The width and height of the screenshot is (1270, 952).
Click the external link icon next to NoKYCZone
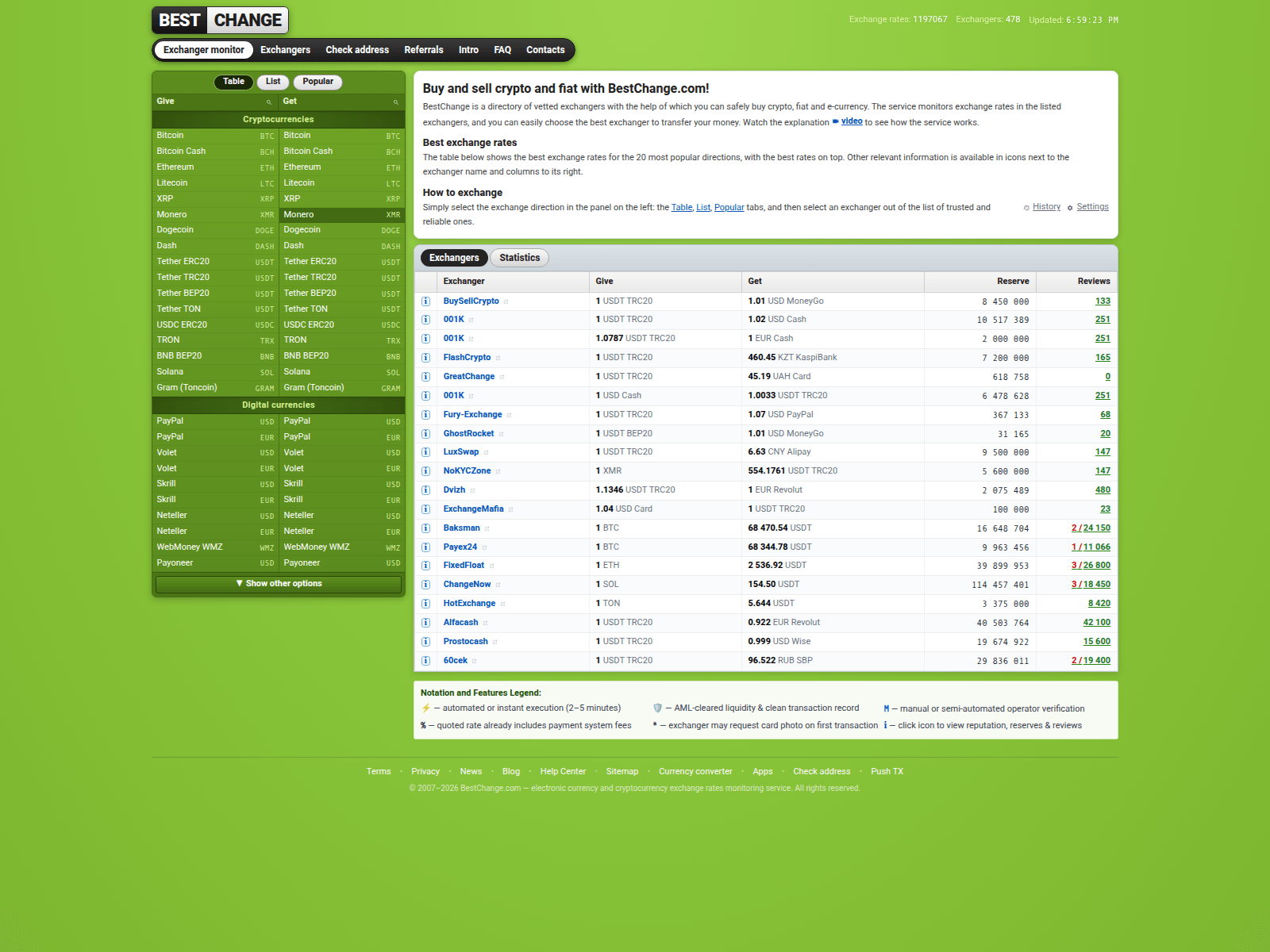coord(498,472)
